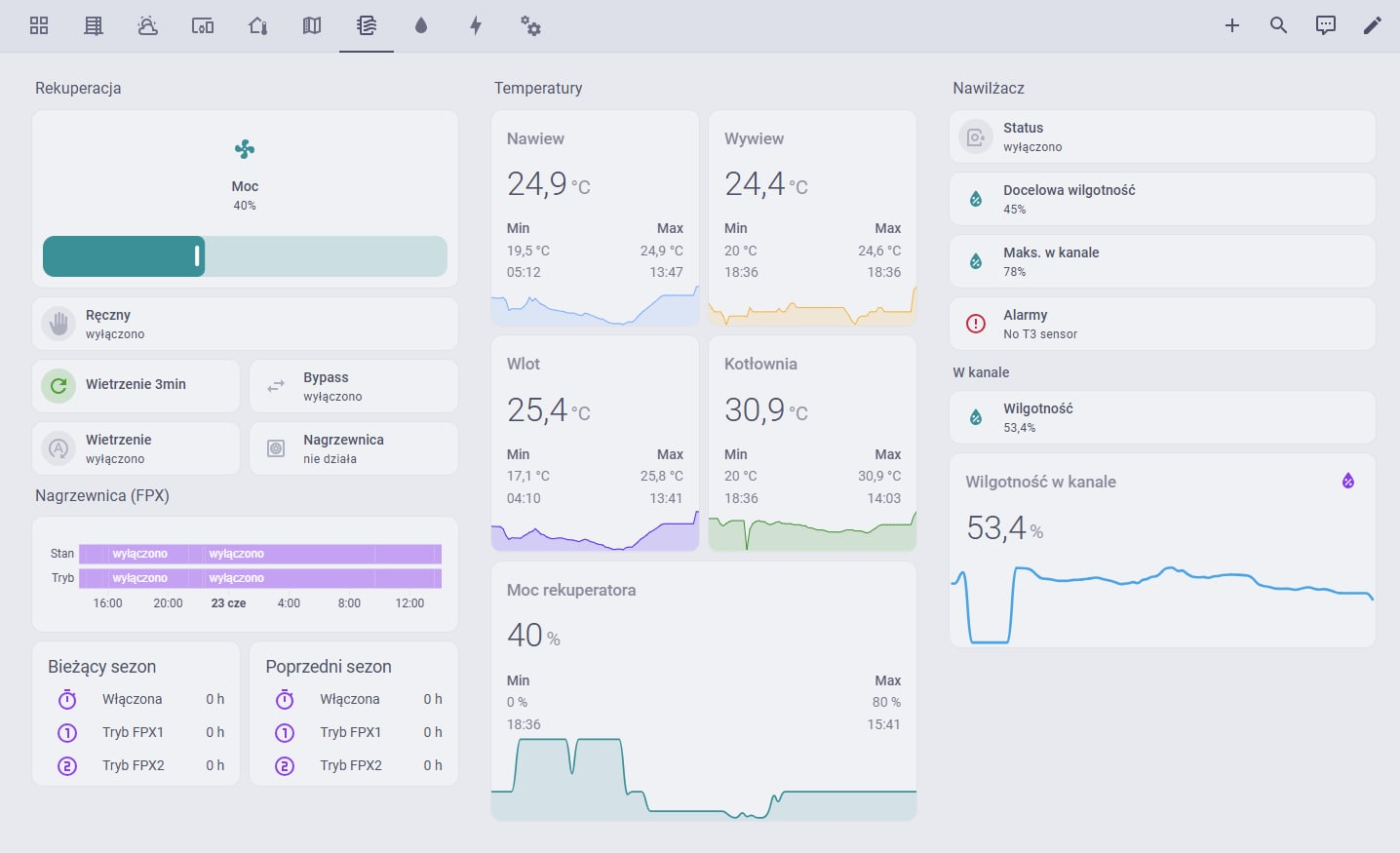
Task: Open Docelowa wilgotność setting
Action: pos(1162,199)
